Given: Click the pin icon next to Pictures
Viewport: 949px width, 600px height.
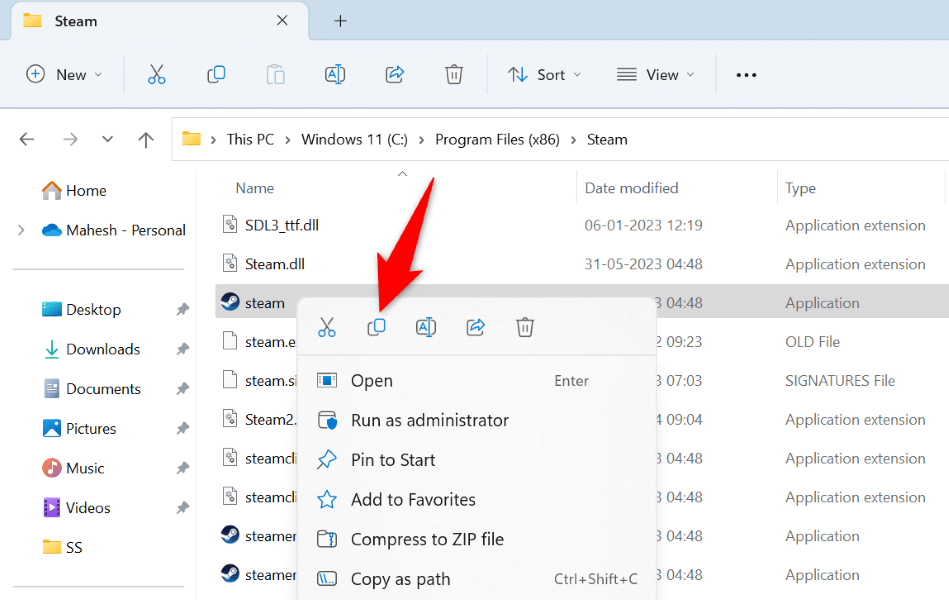Looking at the screenshot, I should click(182, 429).
